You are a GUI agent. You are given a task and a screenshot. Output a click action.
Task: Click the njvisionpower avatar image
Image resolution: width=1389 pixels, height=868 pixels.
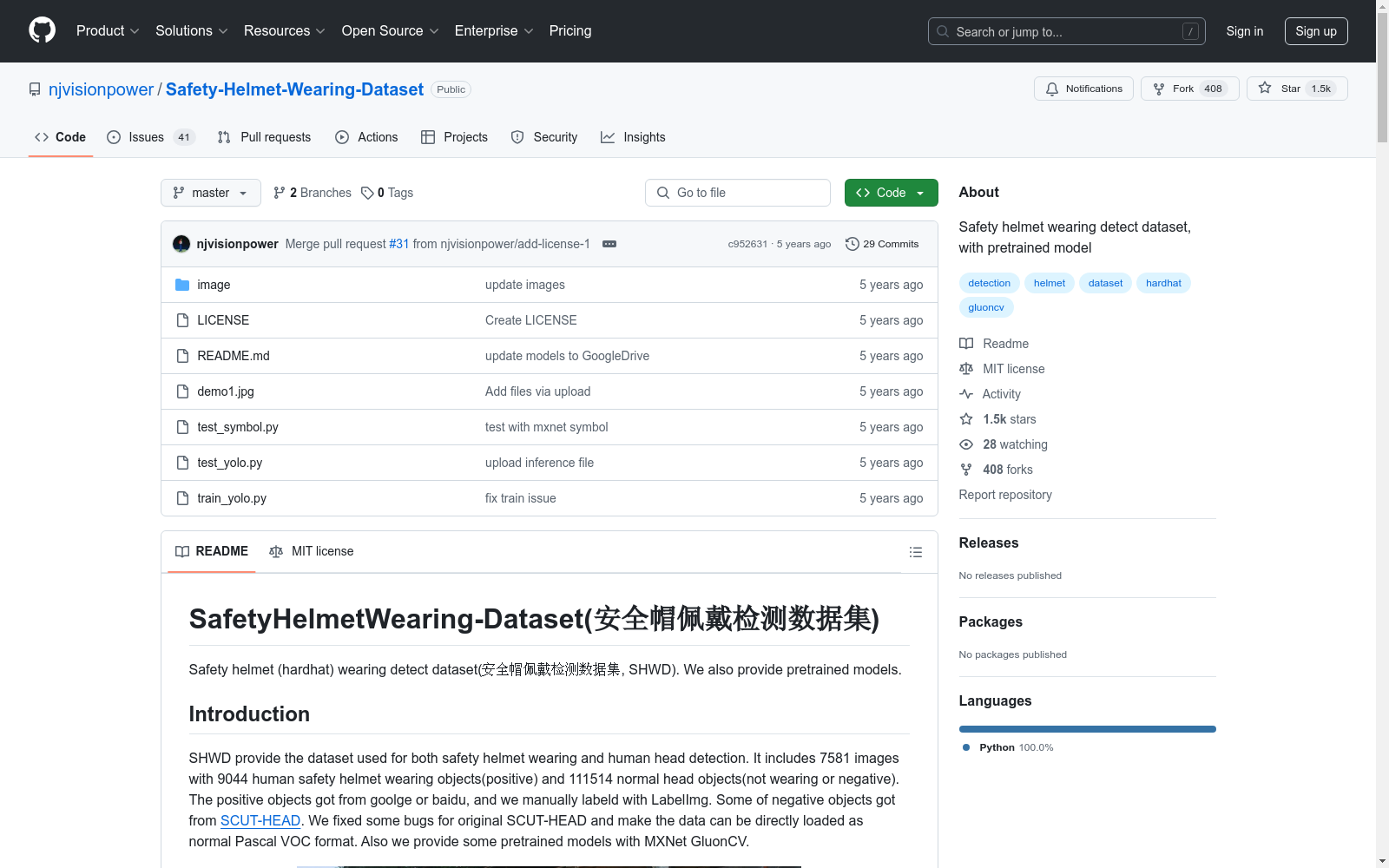click(x=181, y=244)
